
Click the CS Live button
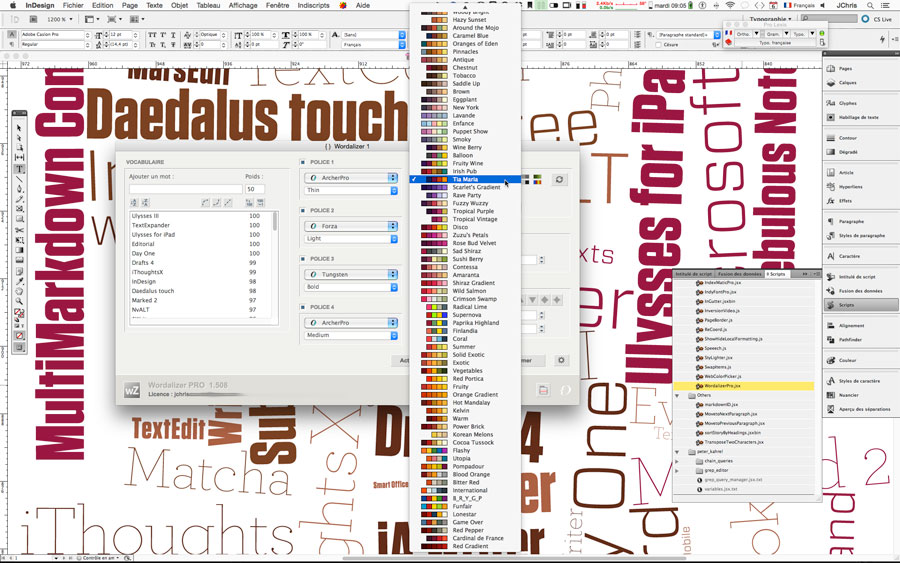click(876, 19)
